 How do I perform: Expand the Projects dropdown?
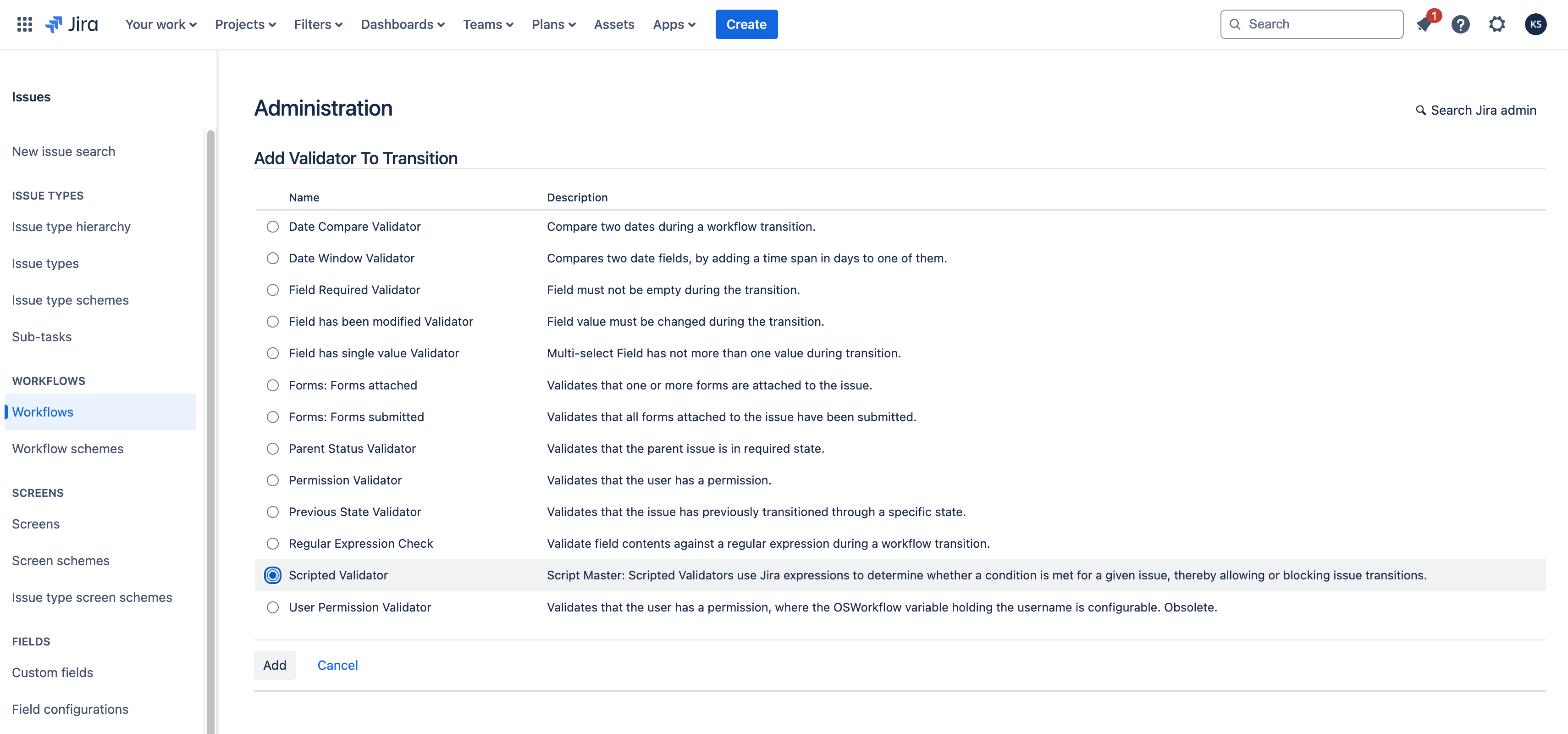pos(245,24)
